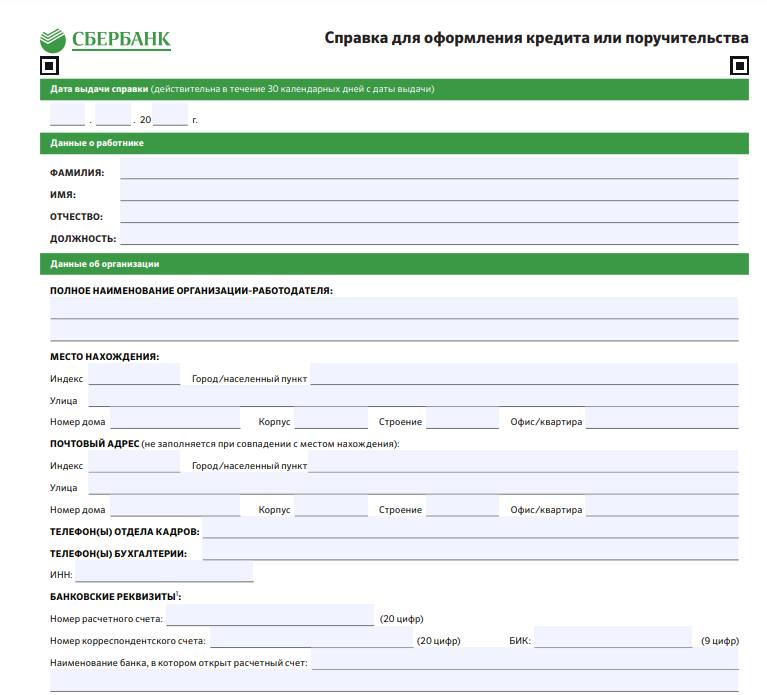This screenshot has height=695, width=767.
Task: Click the Сбербанк logo
Action: click(x=105, y=40)
